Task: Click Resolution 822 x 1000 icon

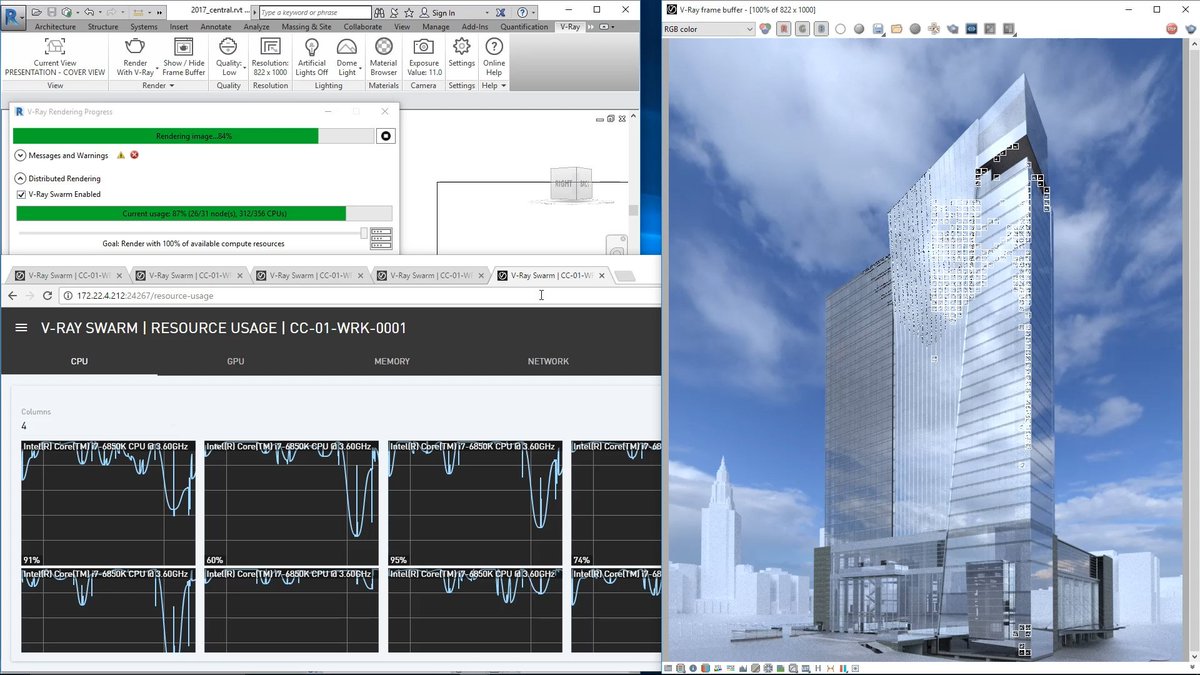Action: tap(270, 46)
